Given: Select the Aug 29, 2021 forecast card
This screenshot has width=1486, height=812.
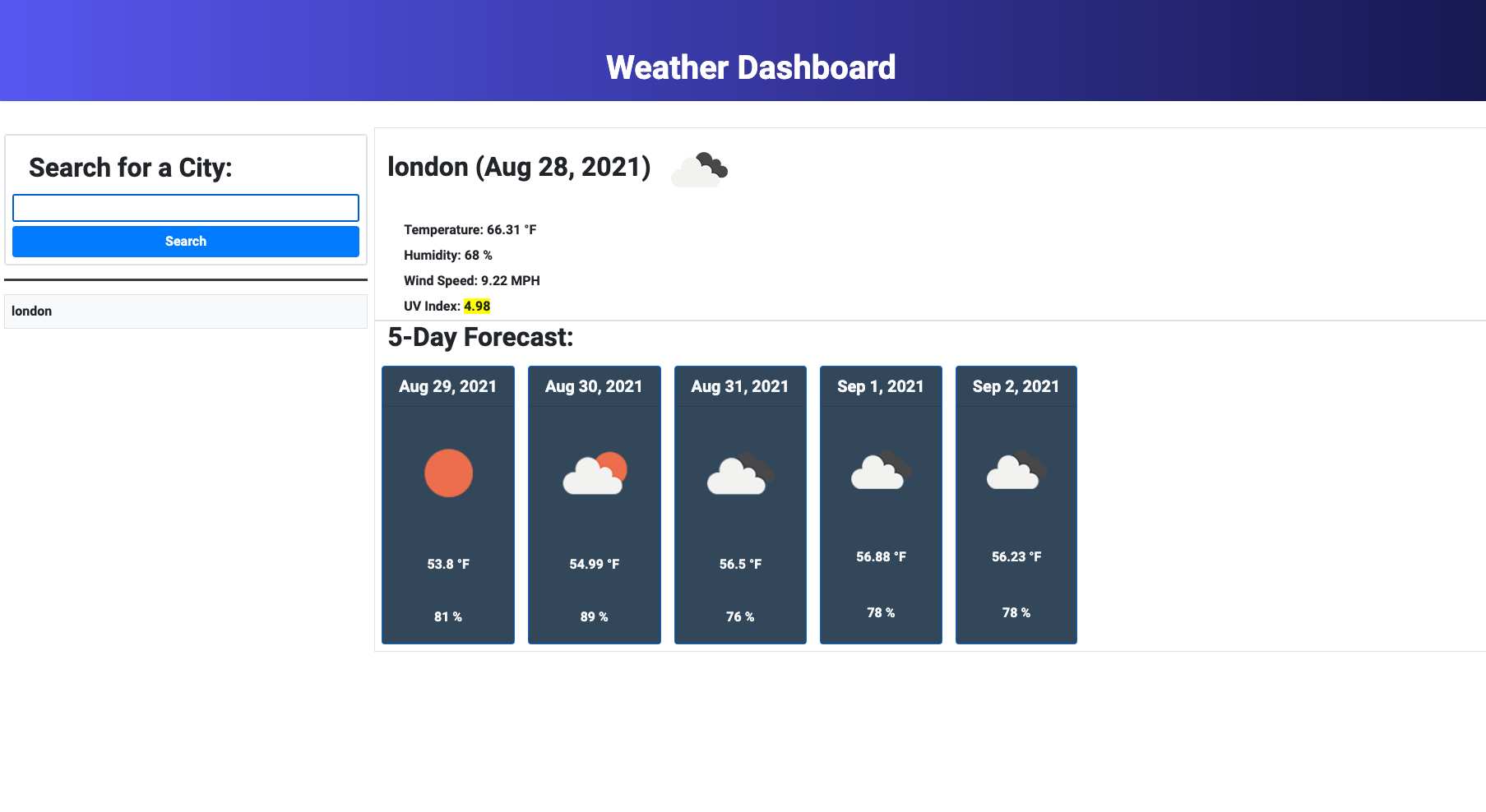Looking at the screenshot, I should (447, 504).
